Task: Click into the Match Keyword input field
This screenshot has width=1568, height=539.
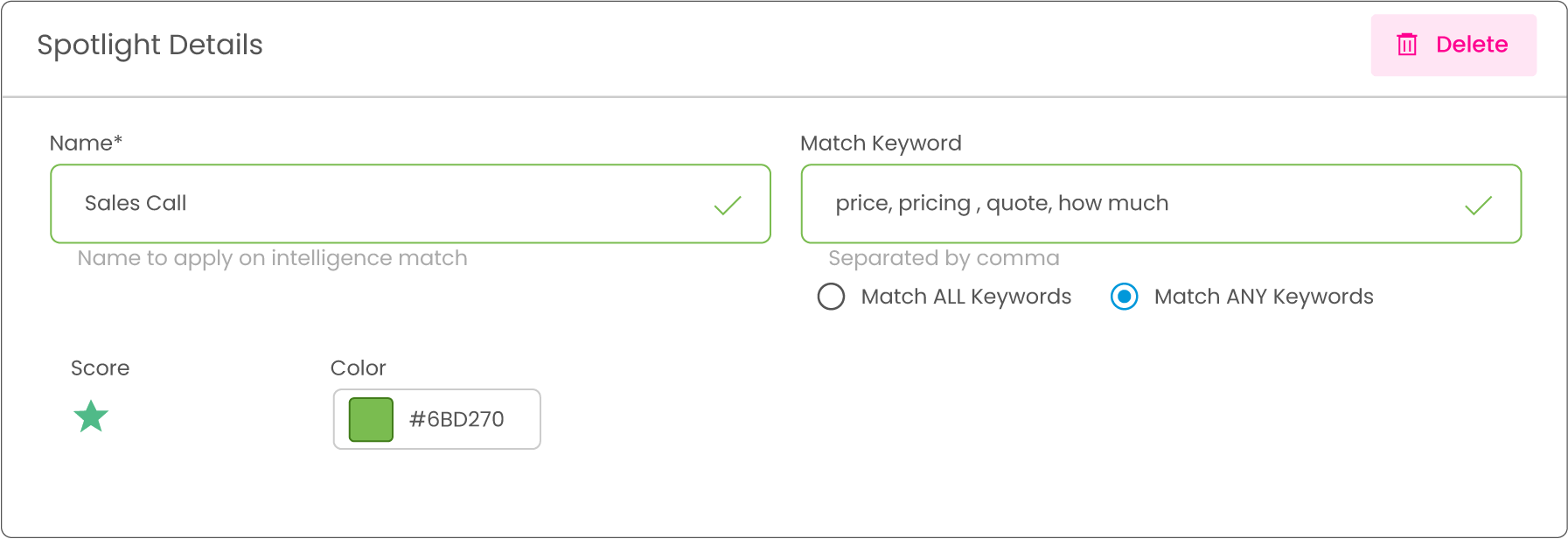Action: pyautogui.click(x=1137, y=203)
